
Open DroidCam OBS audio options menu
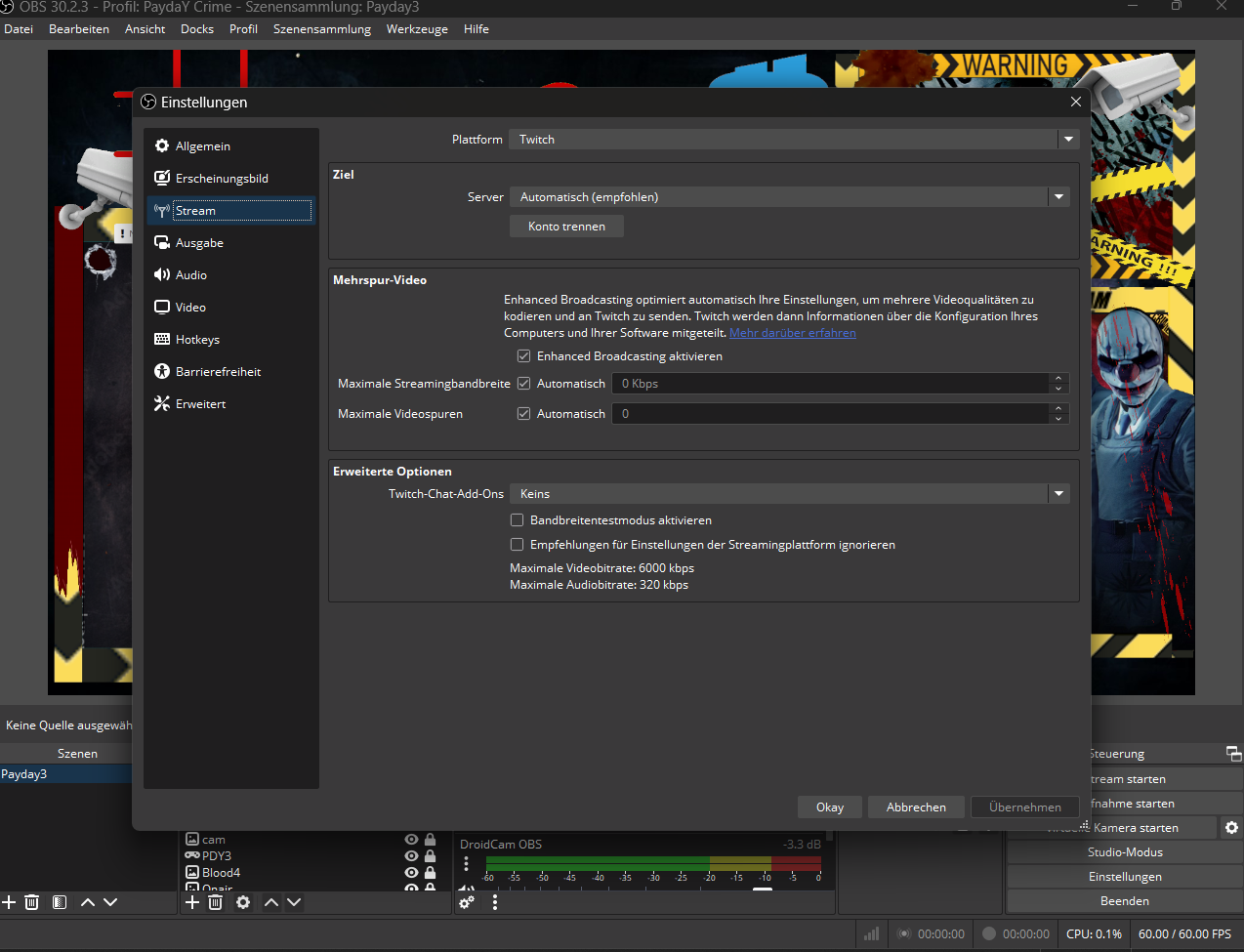click(467, 864)
